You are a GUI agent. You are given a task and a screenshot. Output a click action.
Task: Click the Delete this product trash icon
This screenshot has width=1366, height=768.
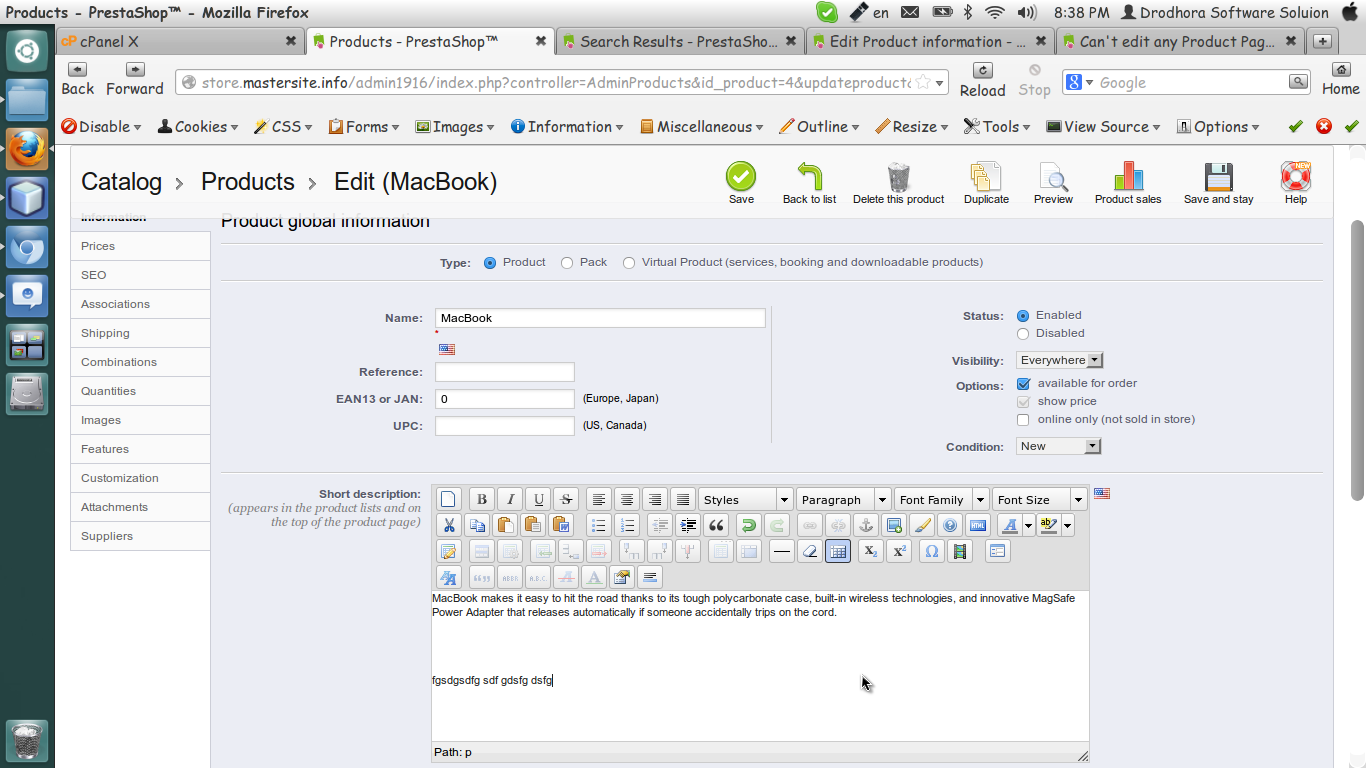tap(898, 177)
